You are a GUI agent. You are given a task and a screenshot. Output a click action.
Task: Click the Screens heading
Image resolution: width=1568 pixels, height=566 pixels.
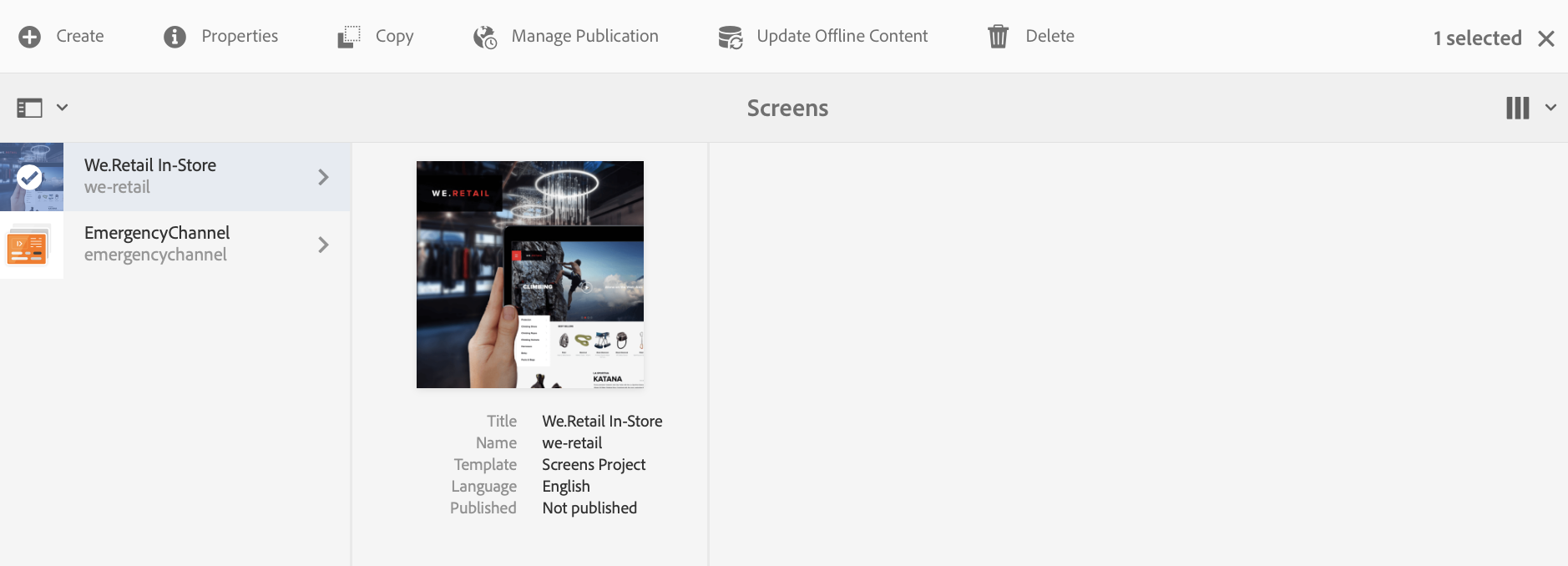tap(787, 108)
